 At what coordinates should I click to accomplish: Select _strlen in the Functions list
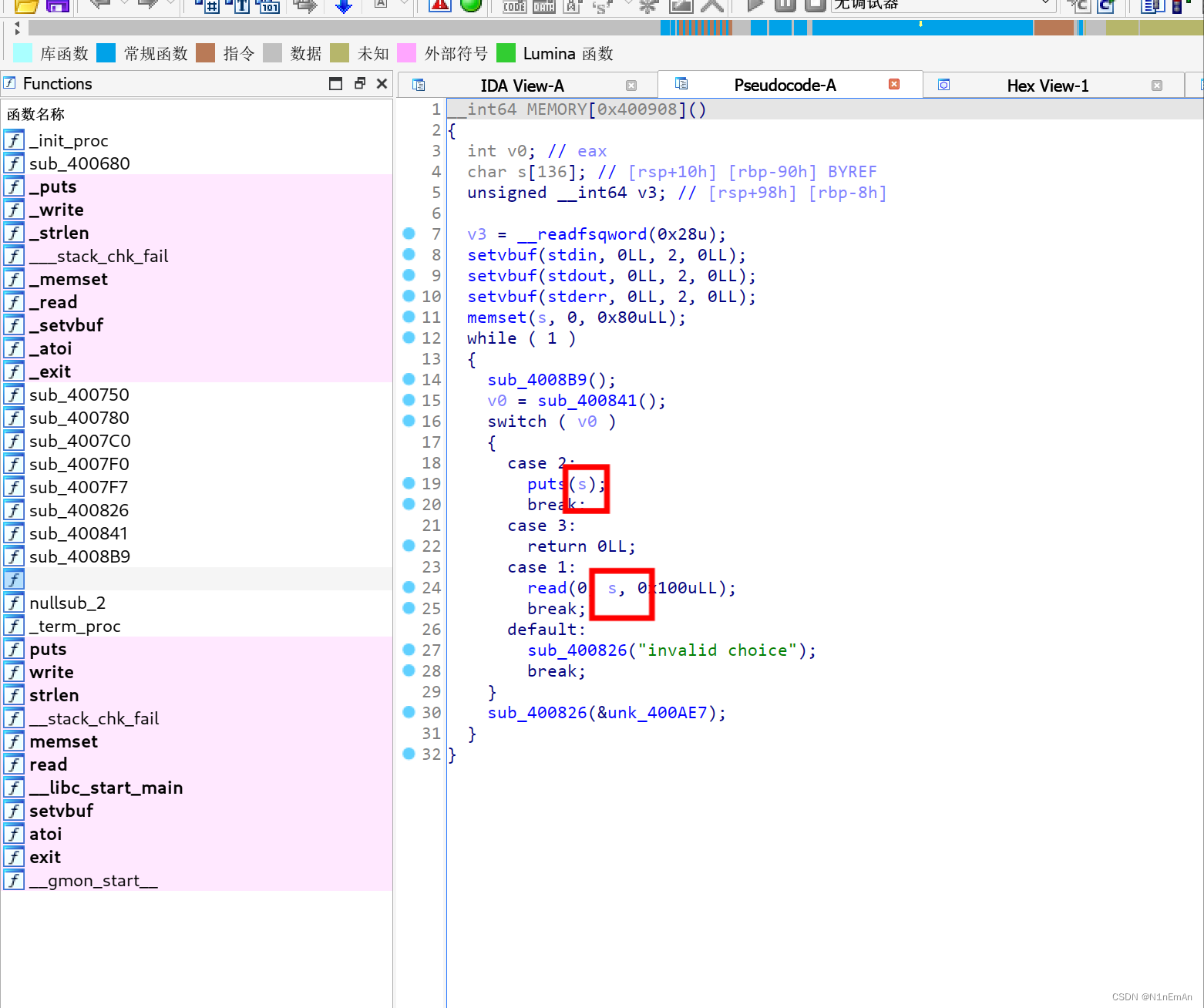[197, 233]
